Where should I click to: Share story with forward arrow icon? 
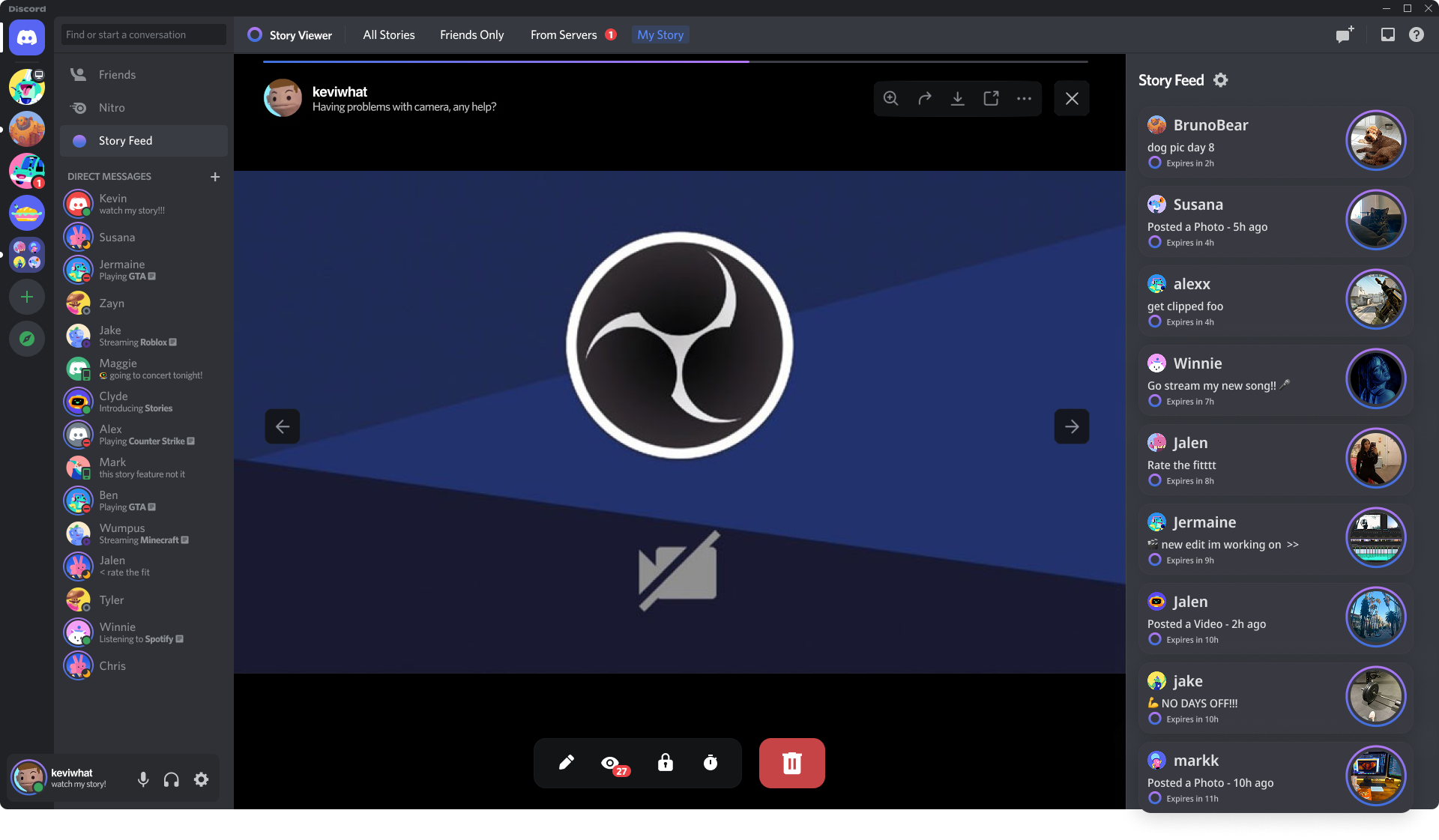[x=924, y=98]
